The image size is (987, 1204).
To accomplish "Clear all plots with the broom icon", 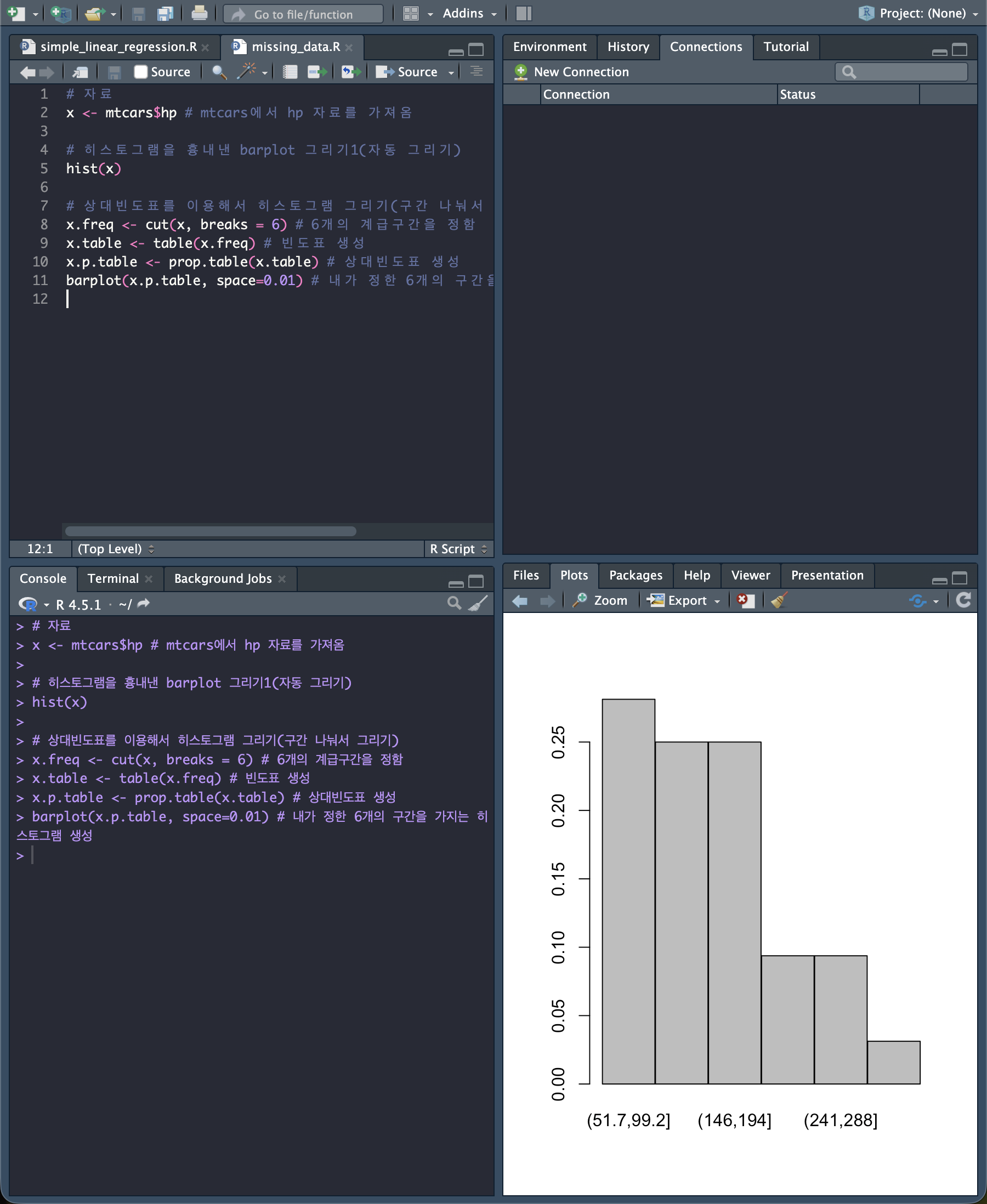I will (778, 600).
